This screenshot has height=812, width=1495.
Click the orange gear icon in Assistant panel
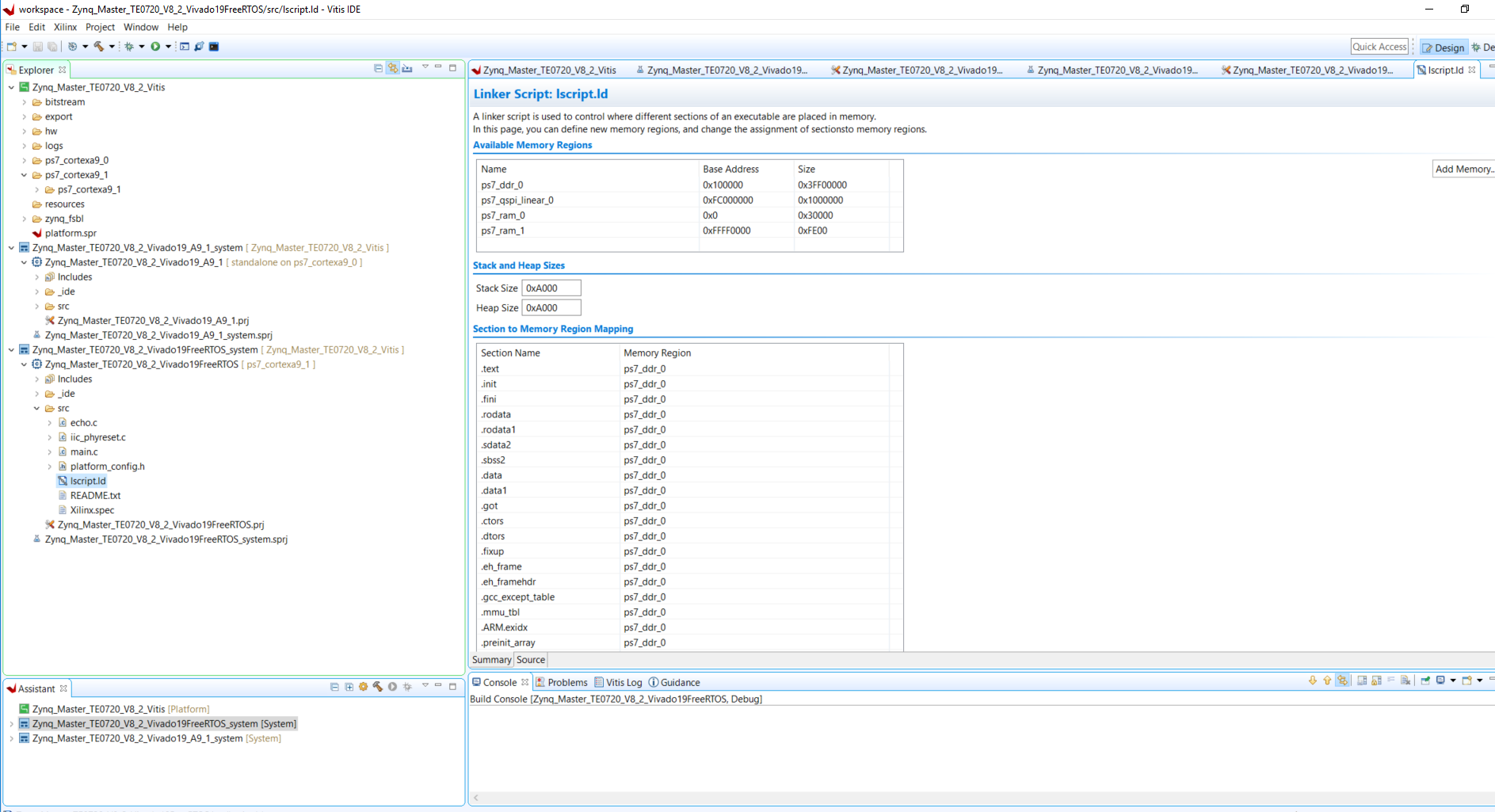pos(363,687)
